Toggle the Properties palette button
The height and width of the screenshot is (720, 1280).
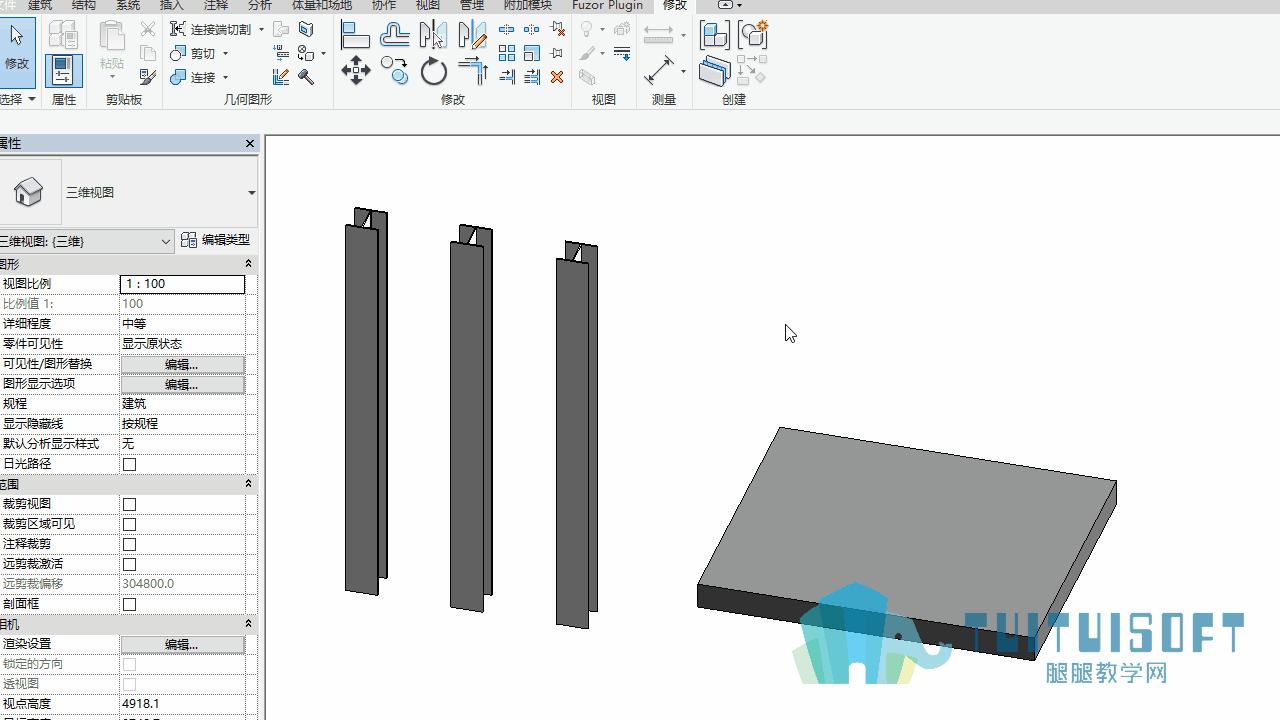(63, 71)
